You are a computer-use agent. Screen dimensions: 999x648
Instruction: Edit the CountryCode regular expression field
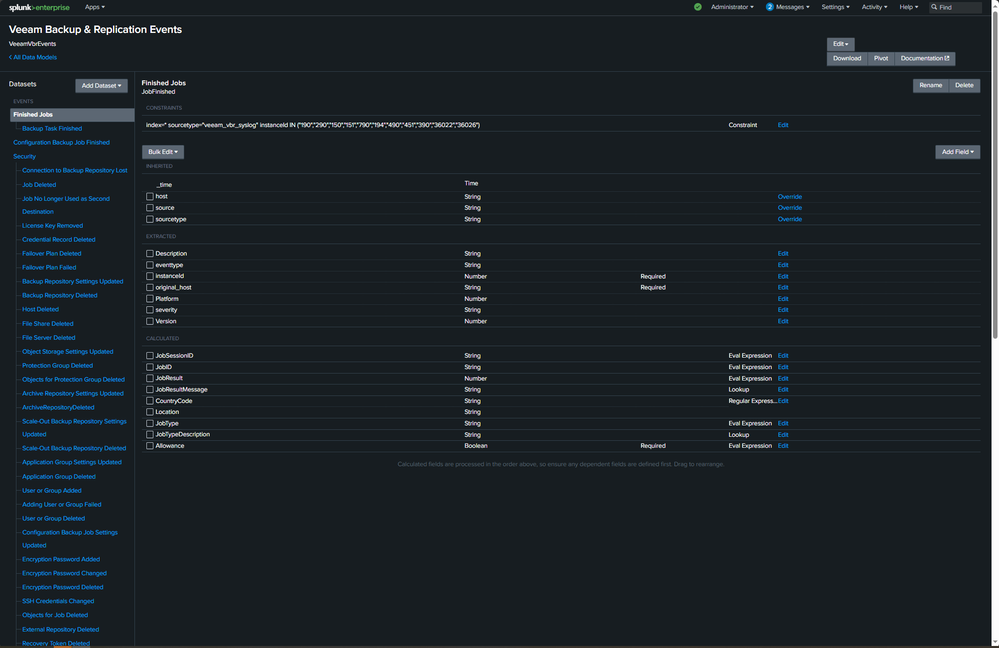(x=783, y=401)
